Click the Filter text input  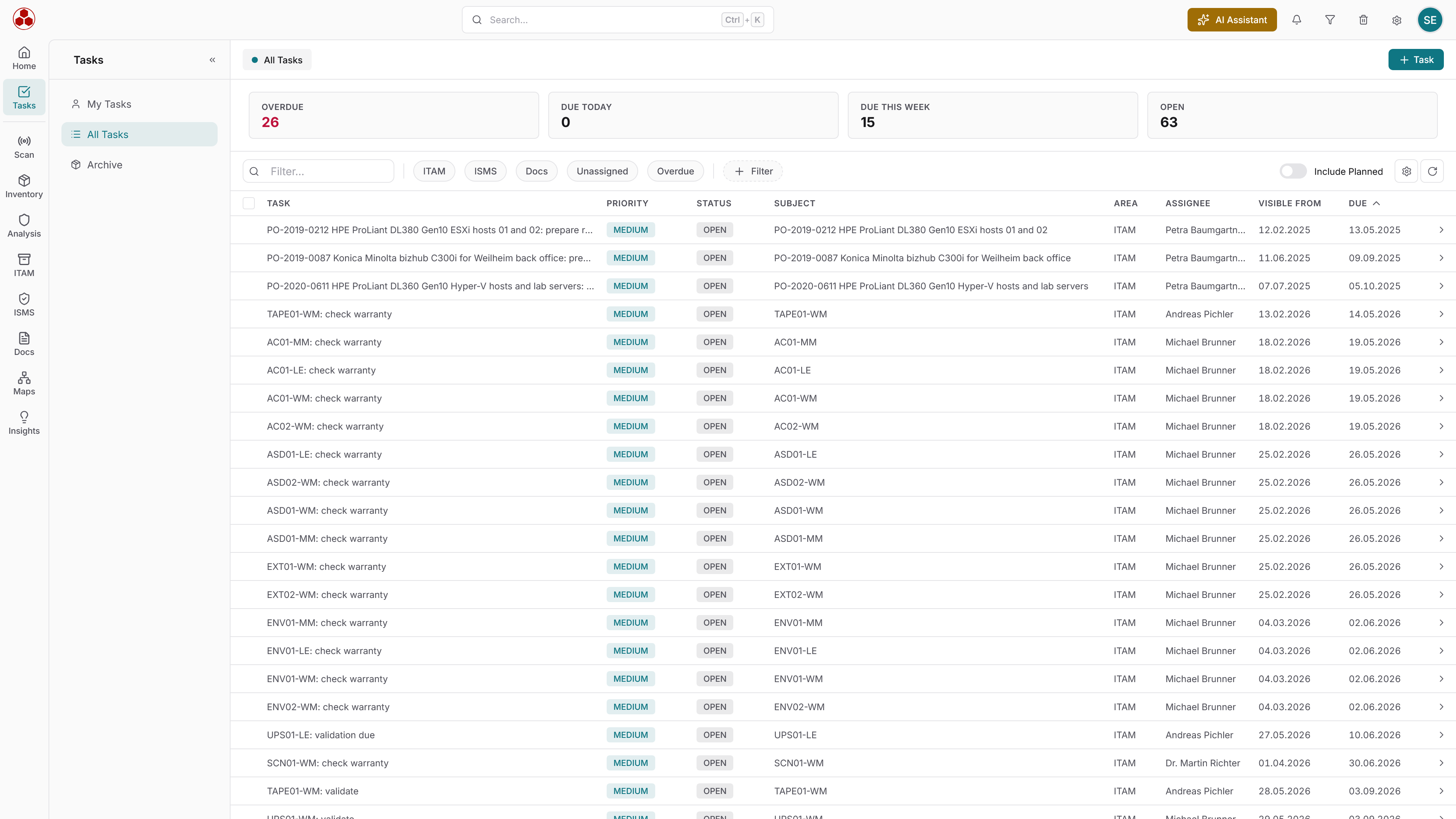[x=318, y=171]
